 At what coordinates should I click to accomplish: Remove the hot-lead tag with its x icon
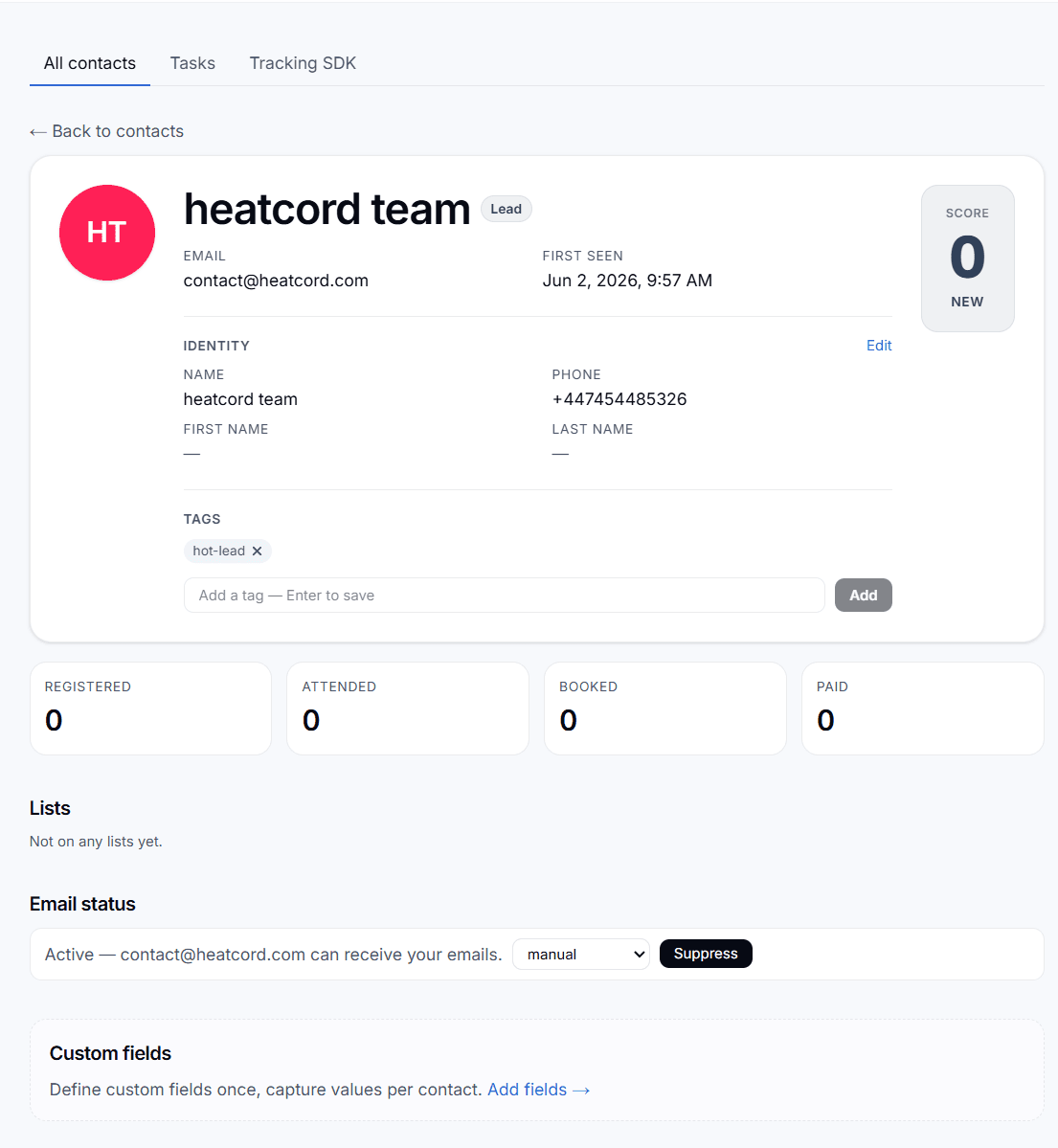(257, 551)
